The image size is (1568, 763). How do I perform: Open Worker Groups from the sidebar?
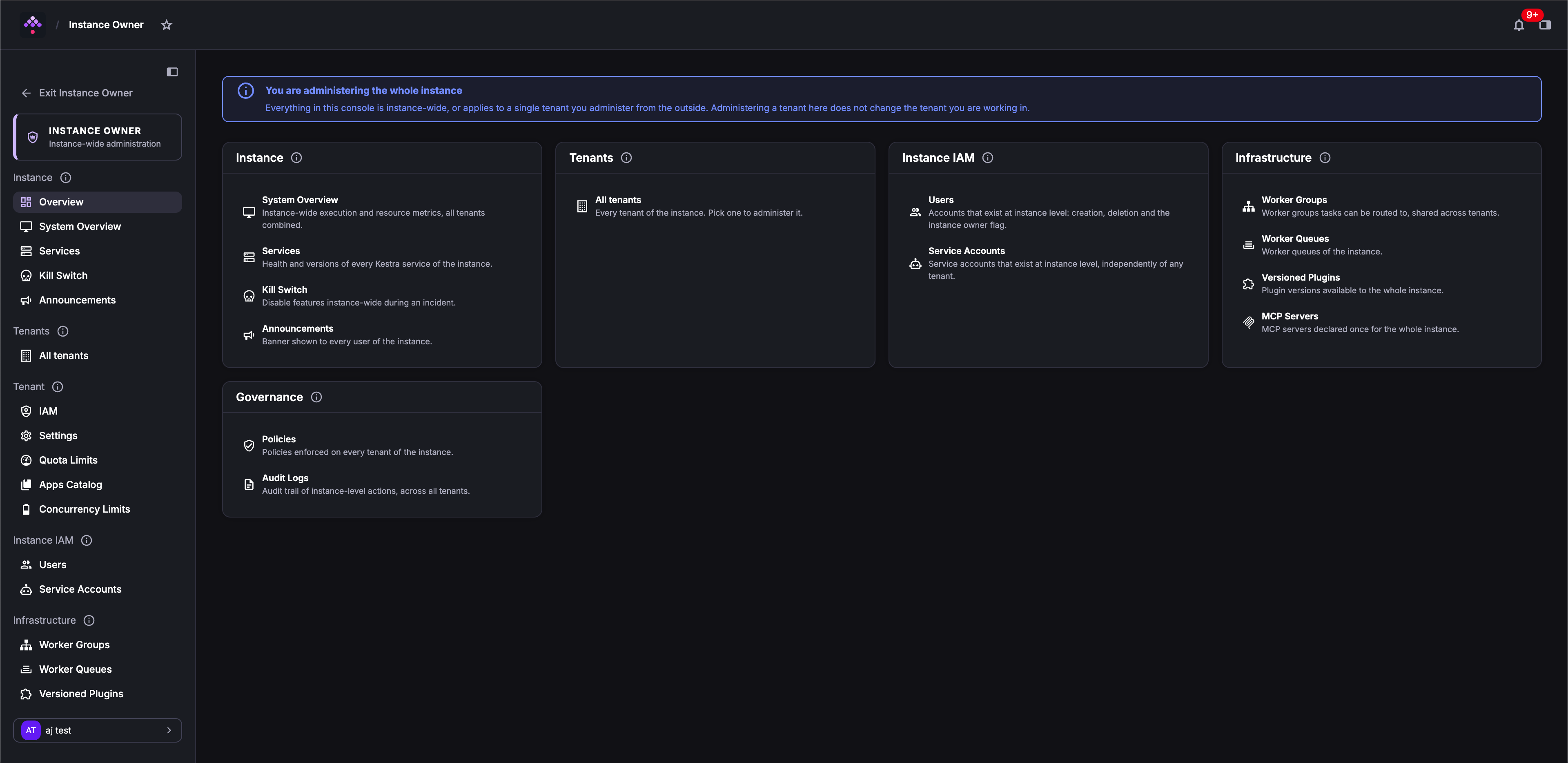98,645
